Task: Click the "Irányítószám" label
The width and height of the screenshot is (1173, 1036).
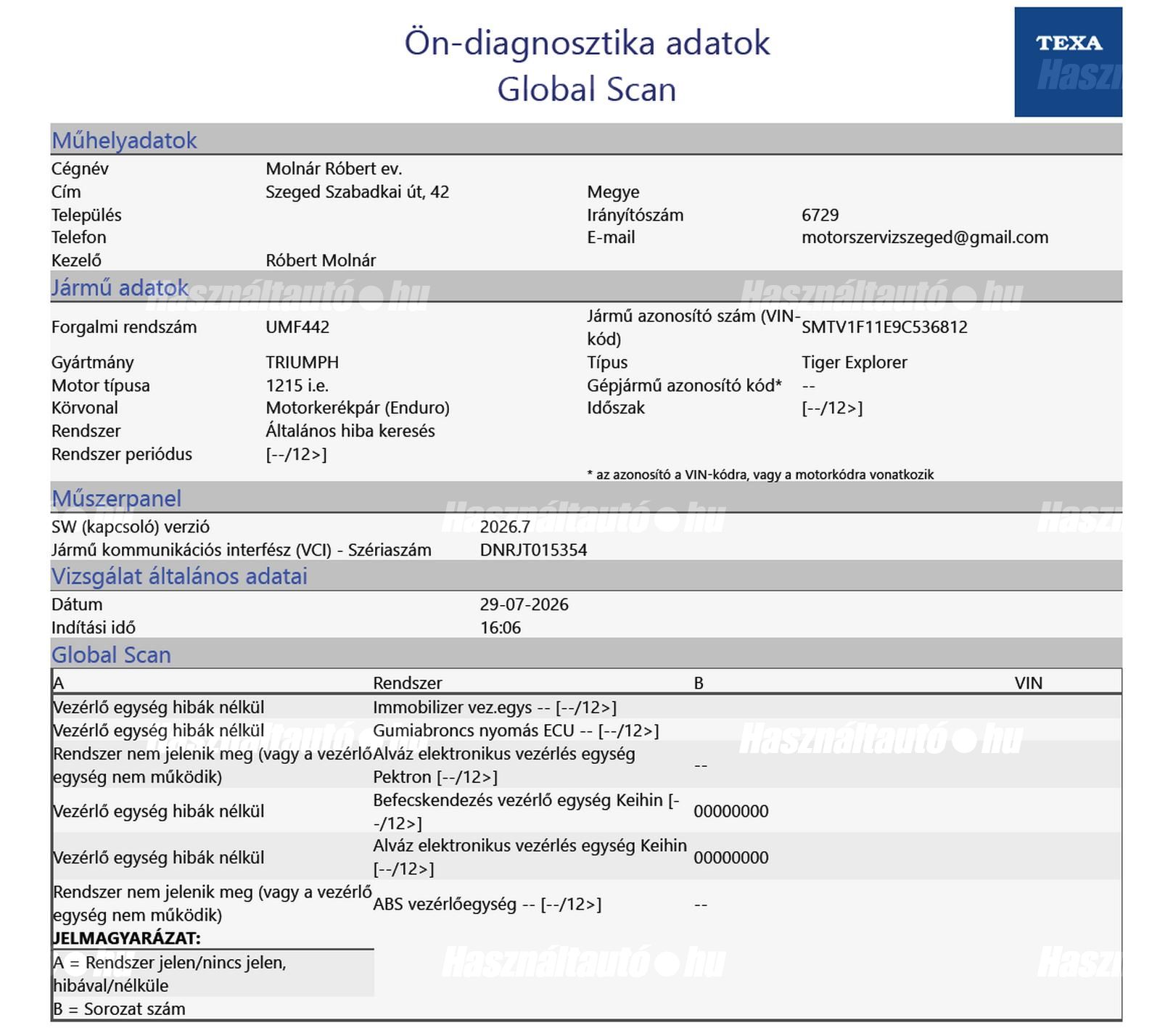Action: point(635,215)
